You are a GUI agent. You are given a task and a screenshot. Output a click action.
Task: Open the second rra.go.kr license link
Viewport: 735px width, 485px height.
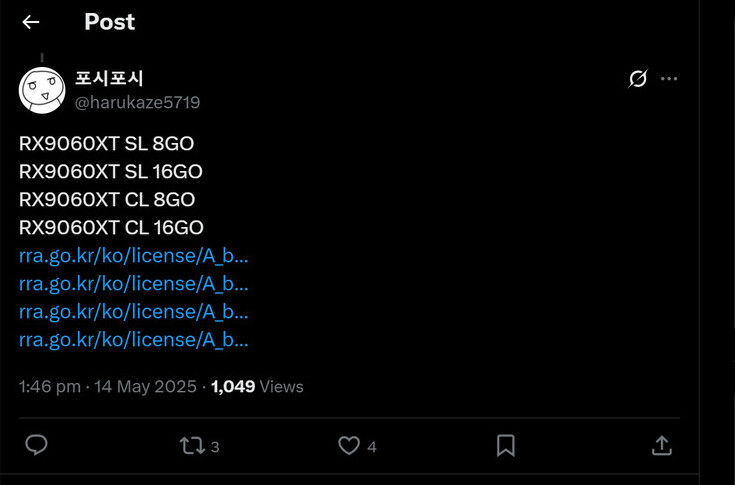134,284
